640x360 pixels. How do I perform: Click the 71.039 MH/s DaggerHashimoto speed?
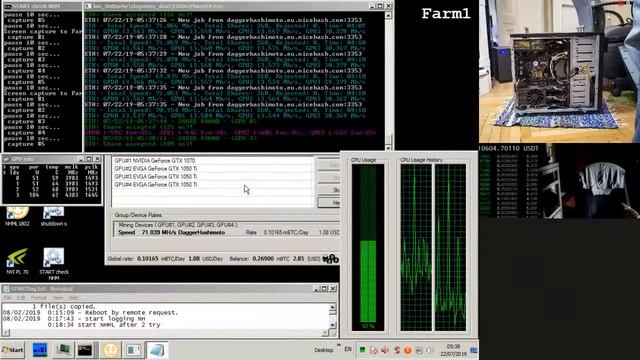click(x=183, y=232)
